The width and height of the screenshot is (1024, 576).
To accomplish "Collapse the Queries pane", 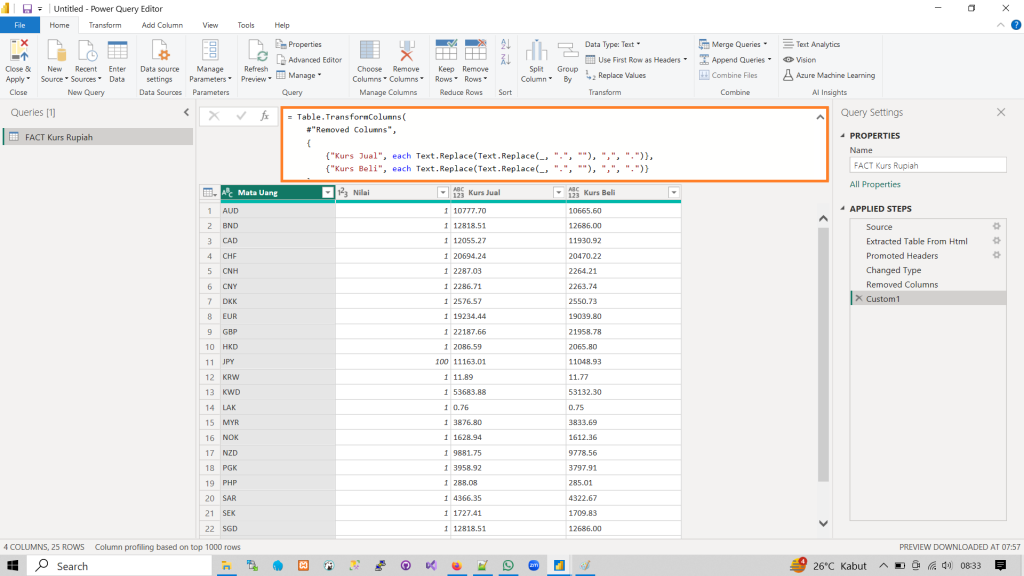I will (187, 113).
